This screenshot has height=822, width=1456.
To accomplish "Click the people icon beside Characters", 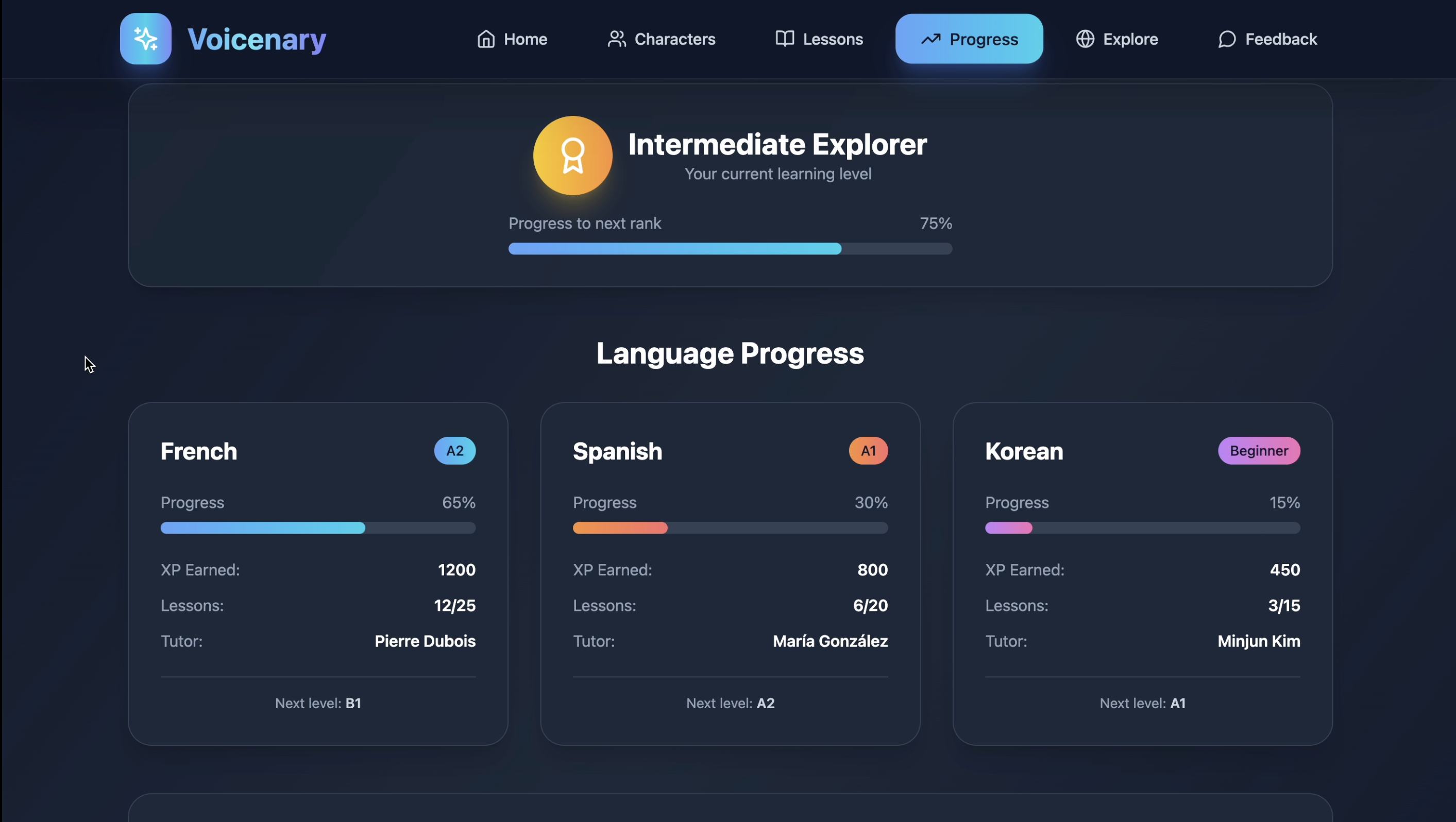I will tap(616, 39).
